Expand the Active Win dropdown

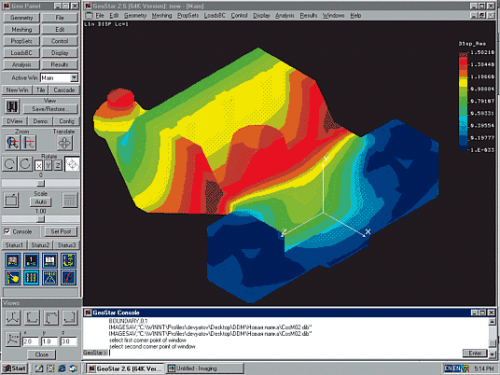74,78
